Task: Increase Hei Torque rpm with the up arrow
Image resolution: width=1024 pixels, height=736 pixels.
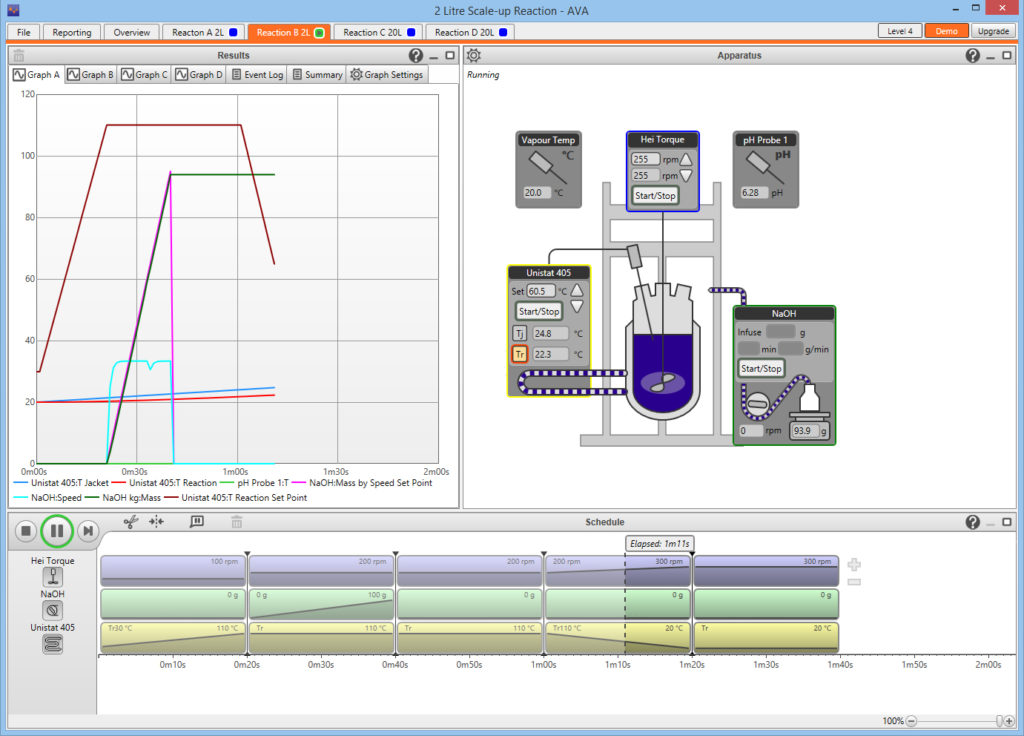Action: tap(687, 159)
